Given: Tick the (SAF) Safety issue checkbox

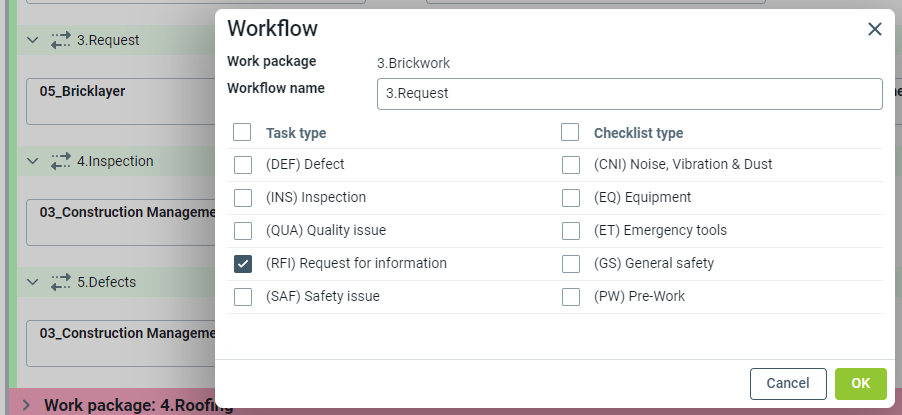Looking at the screenshot, I should tap(242, 297).
